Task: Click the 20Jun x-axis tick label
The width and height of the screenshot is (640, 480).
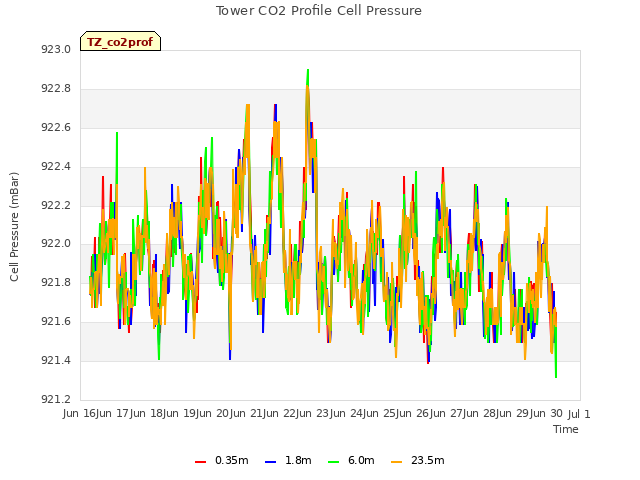Action: (x=231, y=413)
